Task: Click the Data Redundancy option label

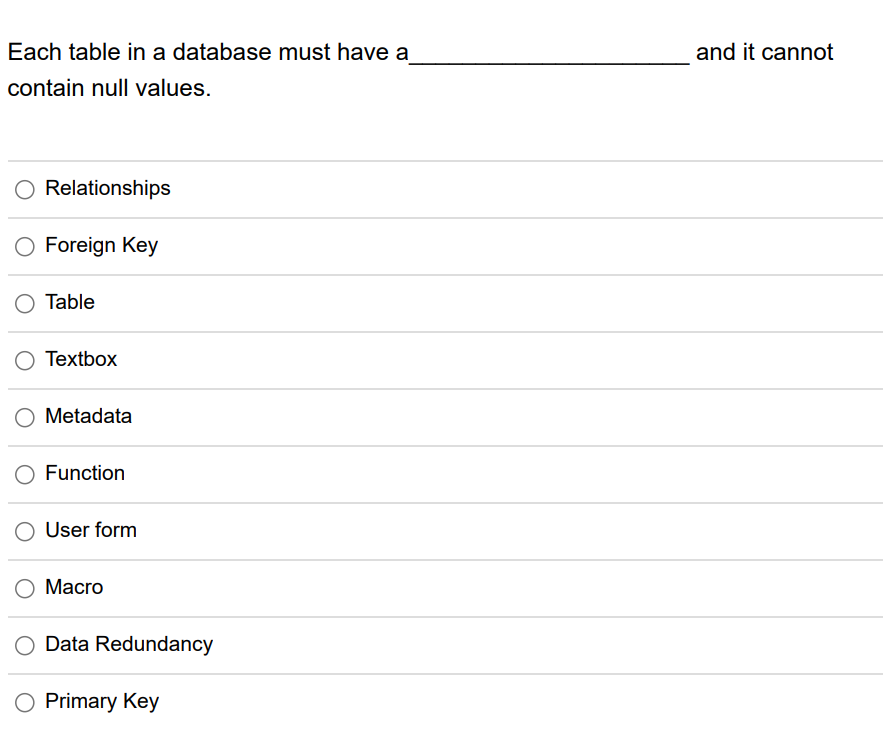Action: point(129,645)
